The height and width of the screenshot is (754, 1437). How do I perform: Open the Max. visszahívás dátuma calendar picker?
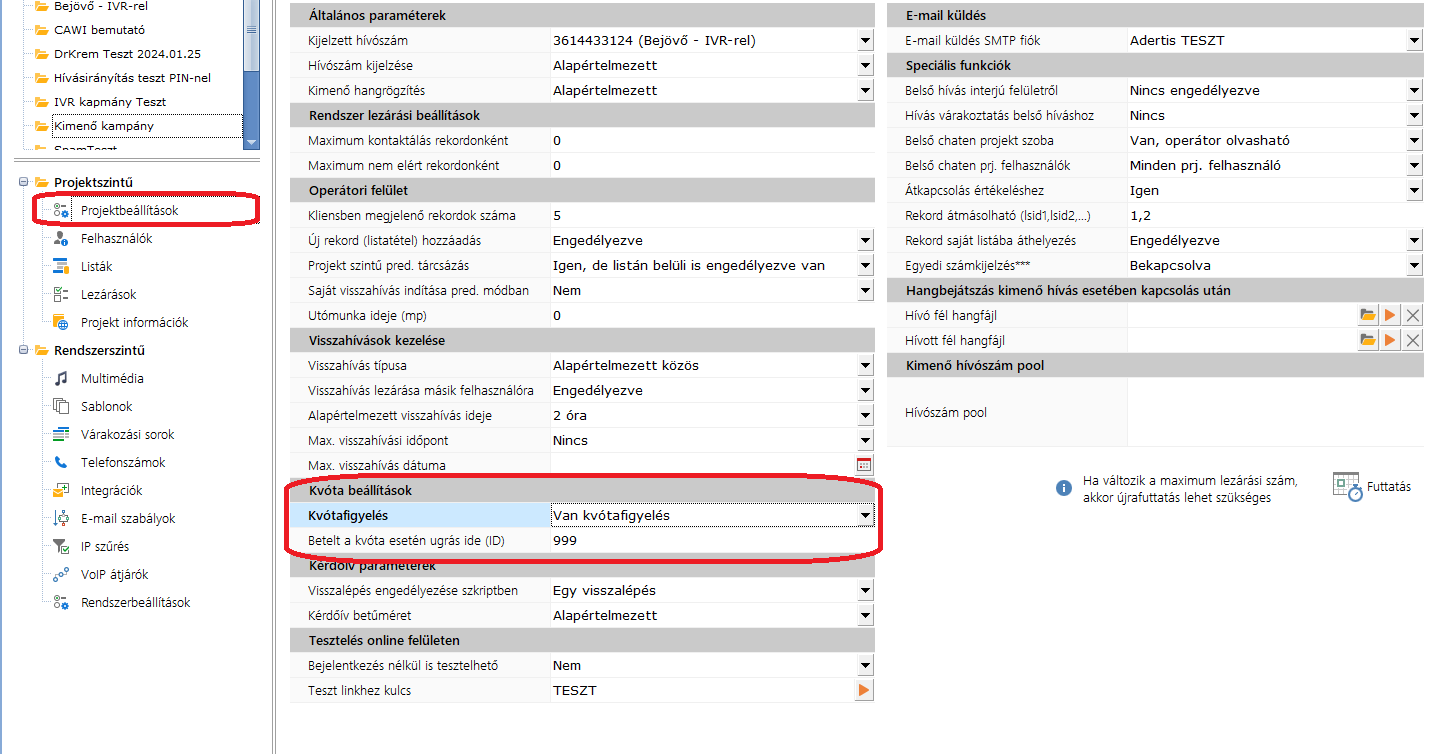[864, 465]
